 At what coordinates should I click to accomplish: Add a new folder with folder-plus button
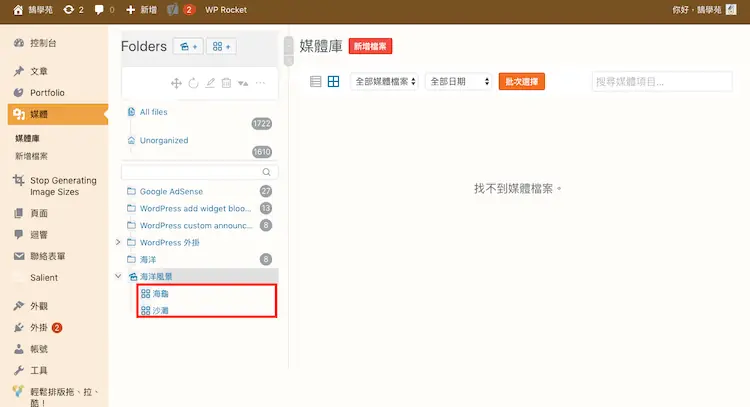tap(188, 46)
